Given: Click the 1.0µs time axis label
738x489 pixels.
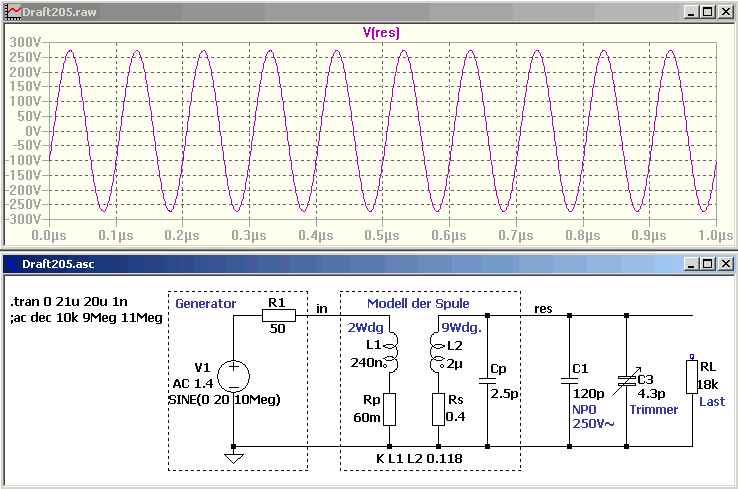Looking at the screenshot, I should click(715, 235).
